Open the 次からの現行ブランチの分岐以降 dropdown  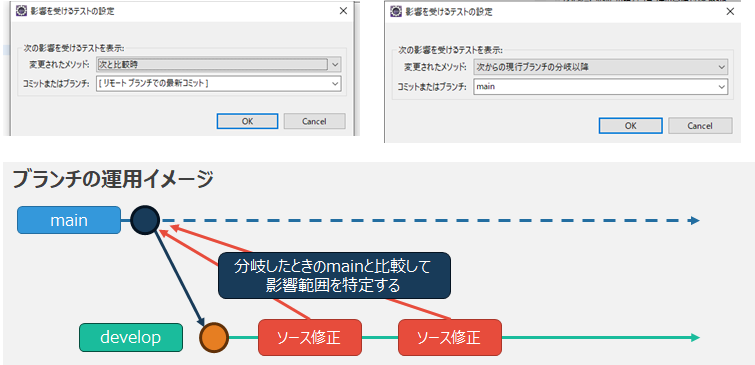tap(600, 67)
